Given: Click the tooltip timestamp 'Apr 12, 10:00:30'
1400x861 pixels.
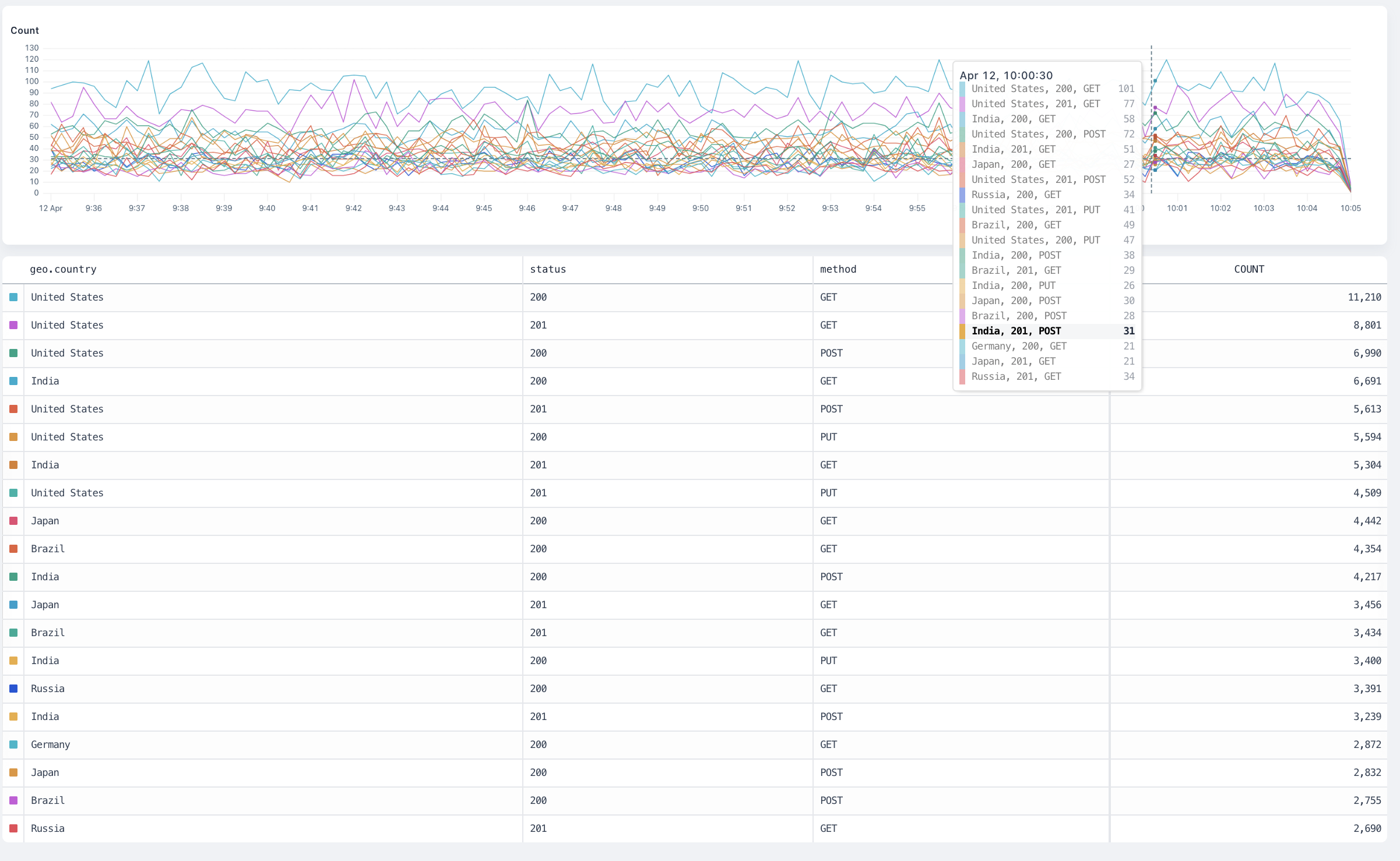Looking at the screenshot, I should click(1006, 75).
